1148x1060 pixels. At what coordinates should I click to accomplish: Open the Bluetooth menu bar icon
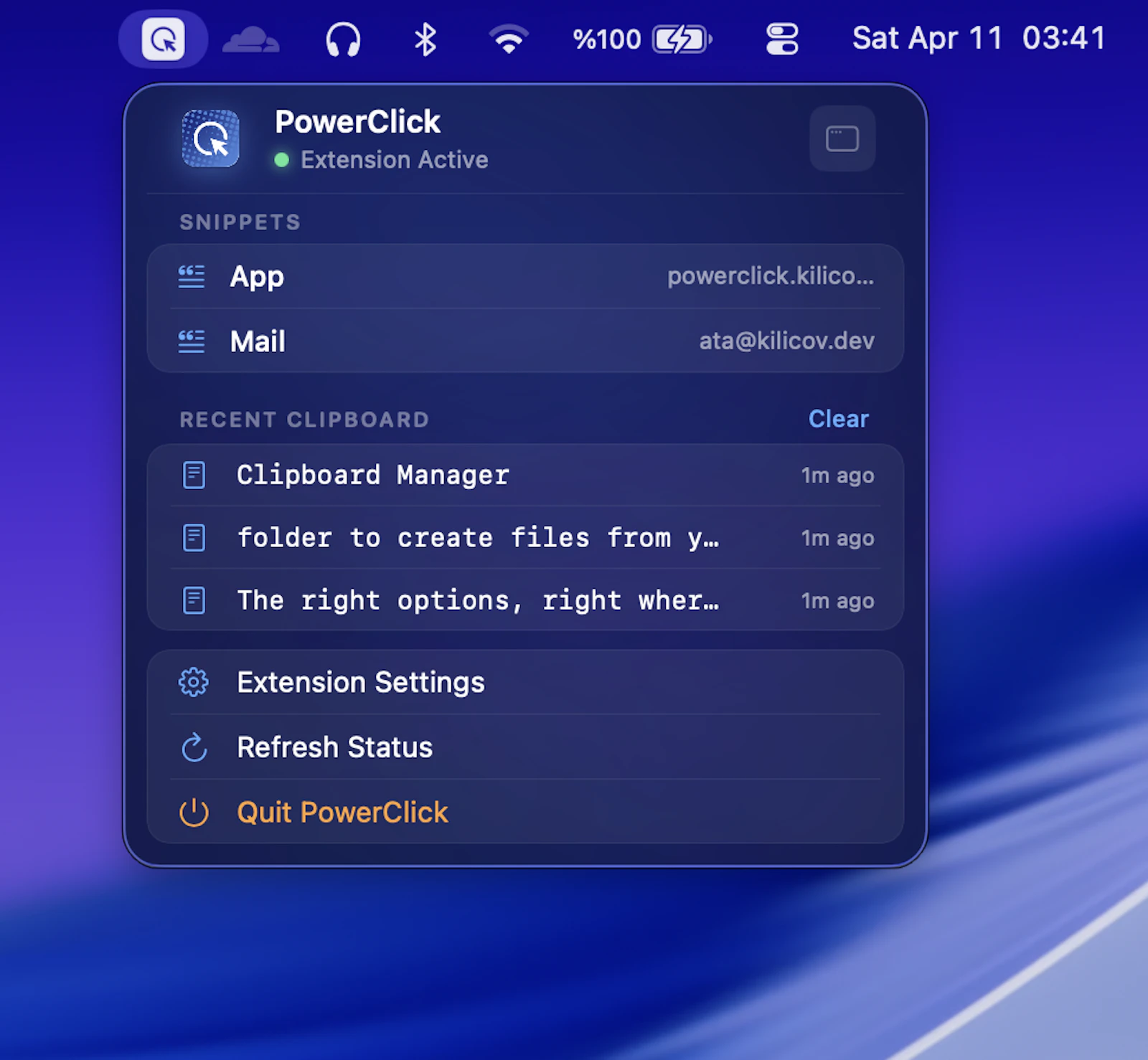click(x=425, y=39)
